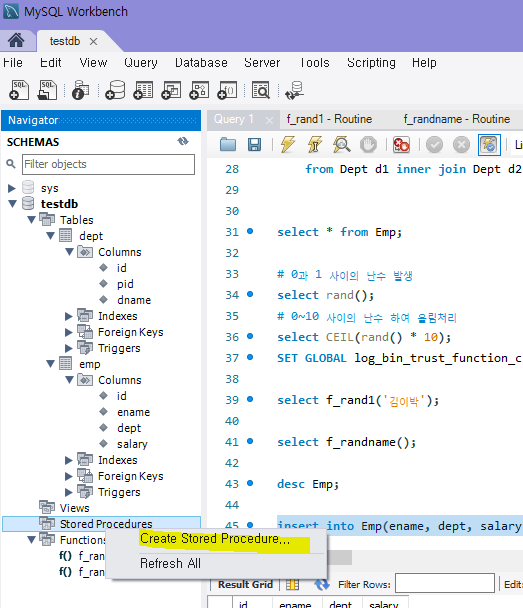
Task: Toggle the auto-commit mode button
Action: pos(489,145)
